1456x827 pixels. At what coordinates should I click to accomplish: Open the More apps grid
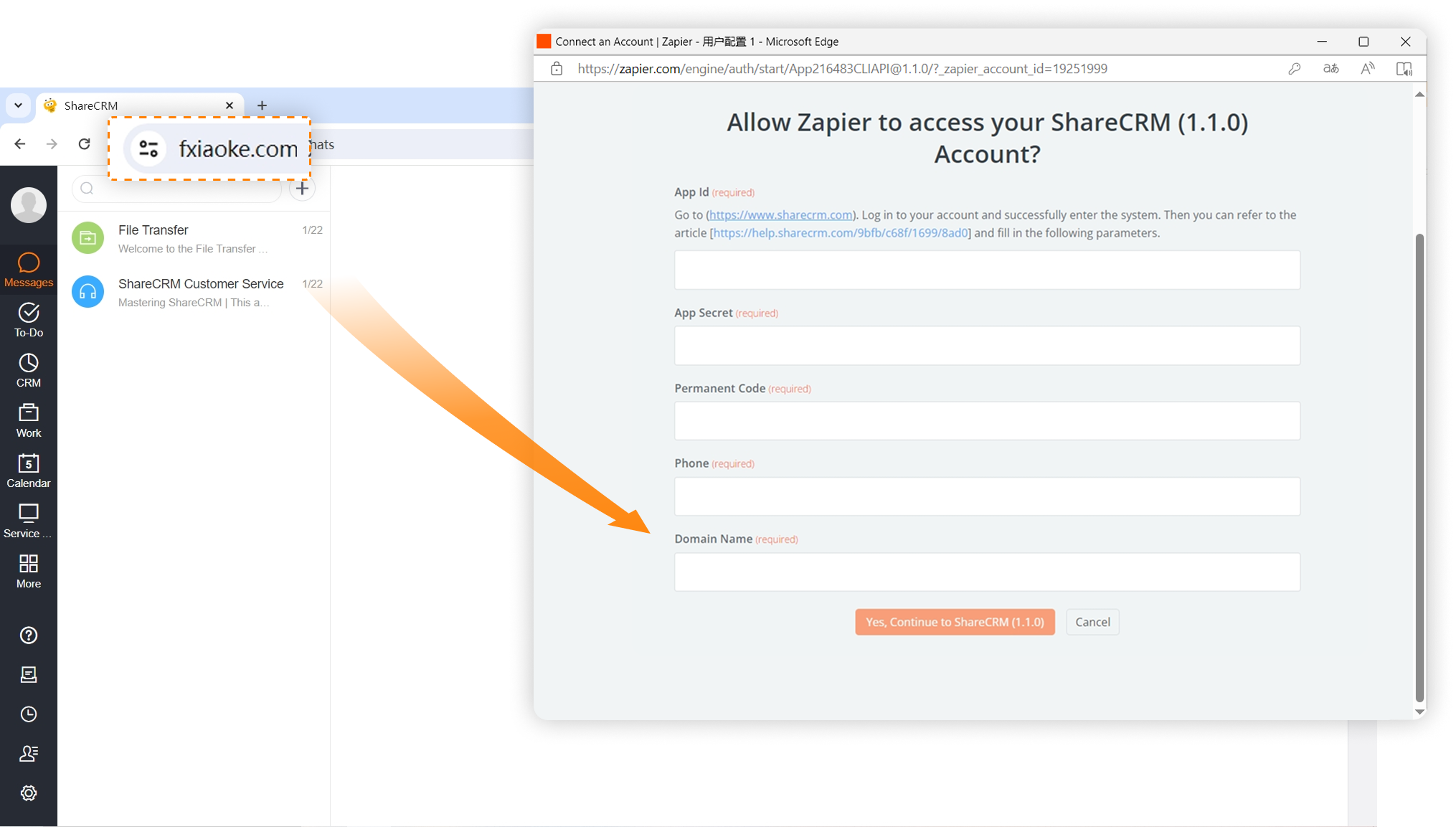(x=29, y=572)
